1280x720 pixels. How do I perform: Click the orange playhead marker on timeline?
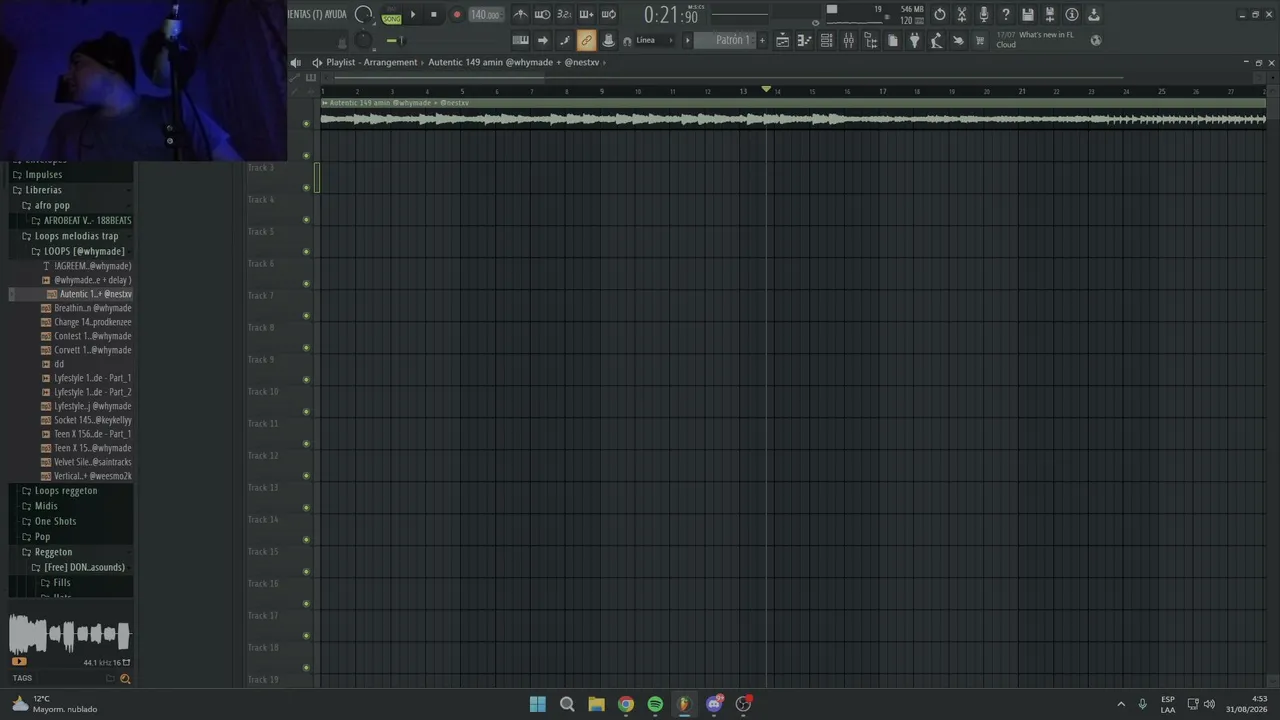click(x=766, y=90)
